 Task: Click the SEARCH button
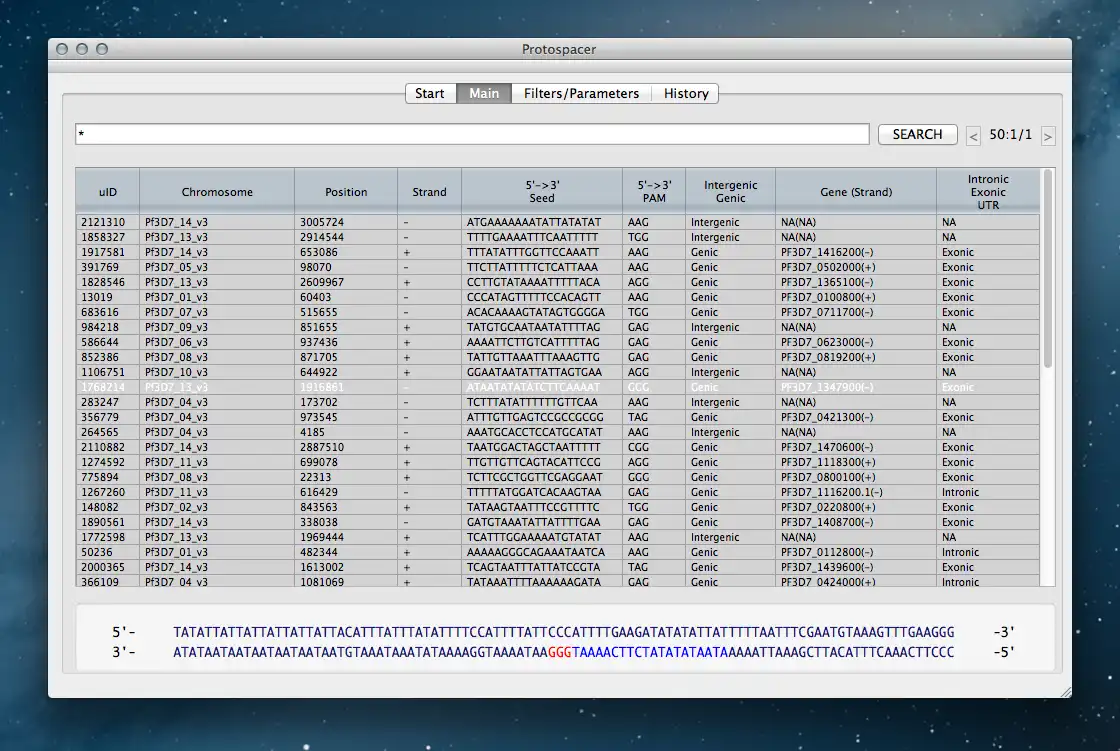[917, 134]
